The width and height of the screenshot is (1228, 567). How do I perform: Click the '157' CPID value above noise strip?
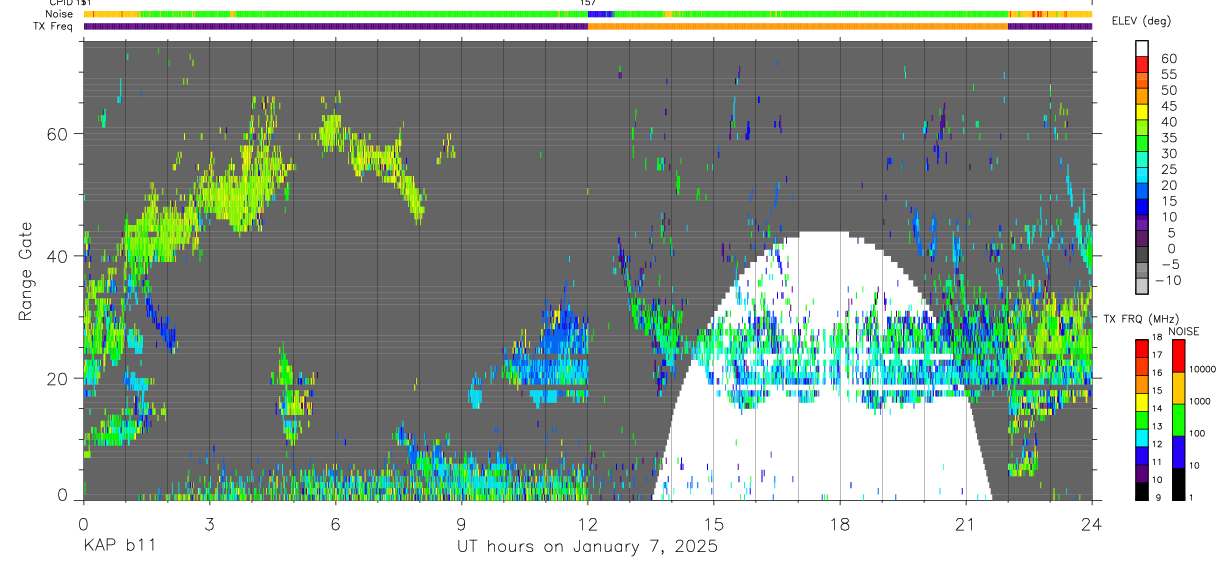588,3
